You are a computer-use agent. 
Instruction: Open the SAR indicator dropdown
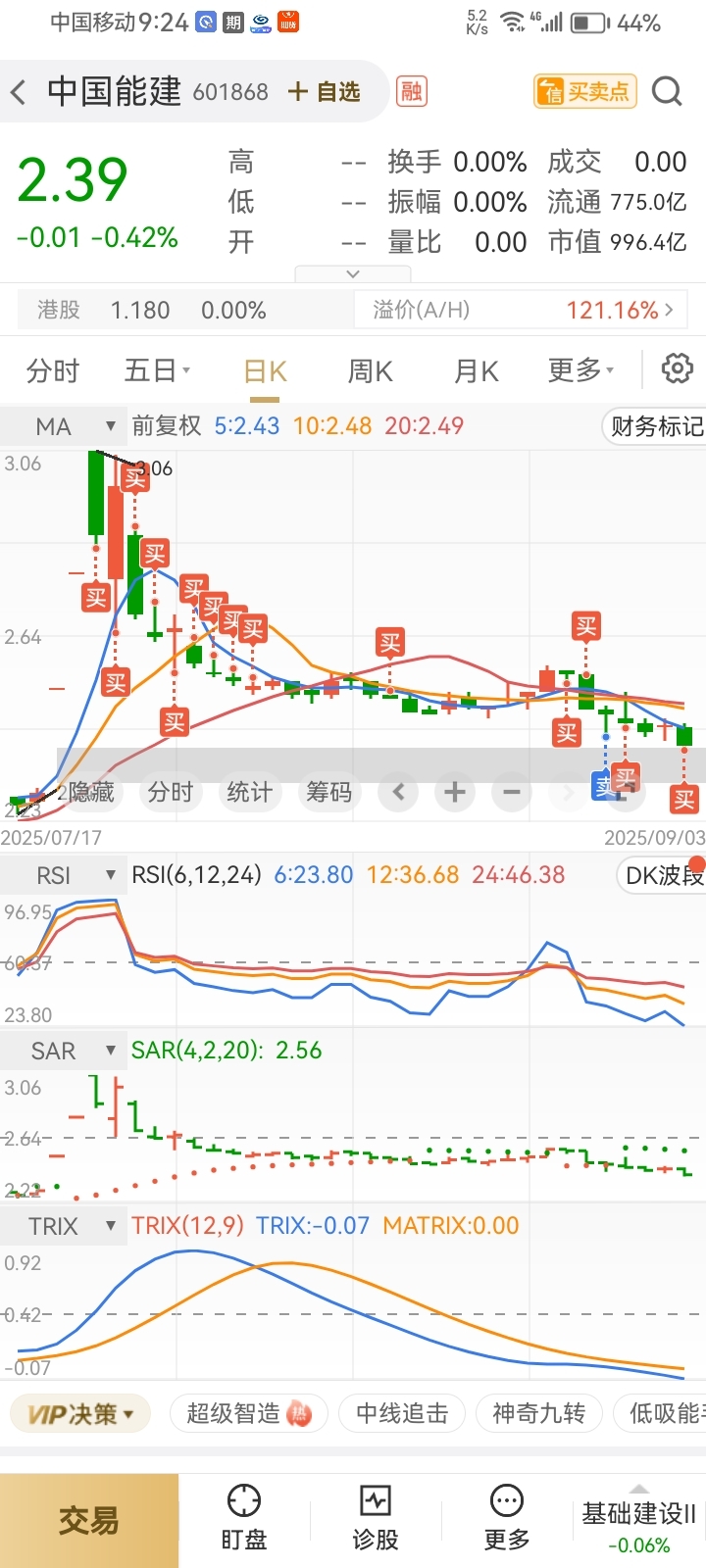coord(63,1051)
